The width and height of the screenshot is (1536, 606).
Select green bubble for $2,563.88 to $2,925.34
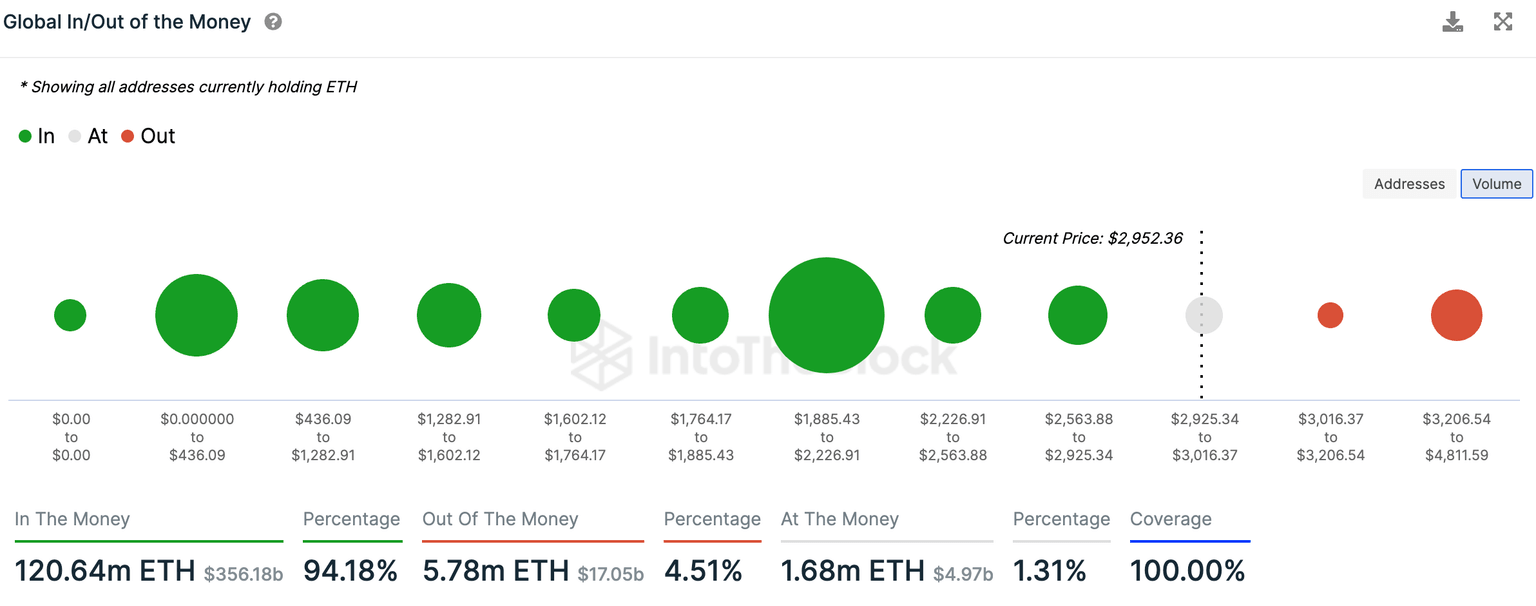pyautogui.click(x=1078, y=315)
